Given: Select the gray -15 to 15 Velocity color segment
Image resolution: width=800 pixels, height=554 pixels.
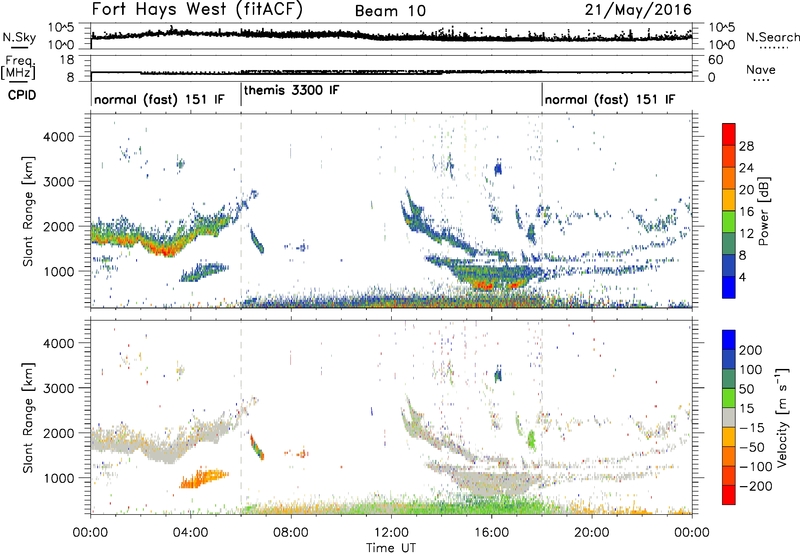Looking at the screenshot, I should coord(729,417).
